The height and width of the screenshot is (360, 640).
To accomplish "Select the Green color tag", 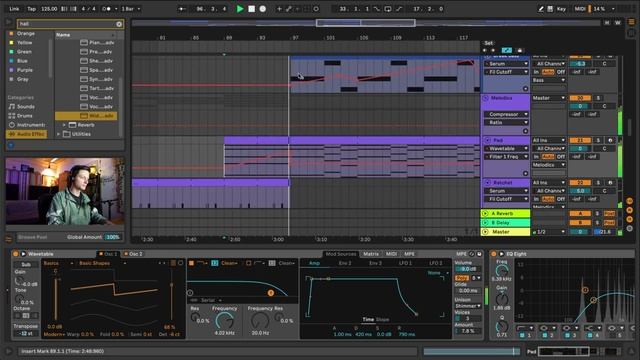I will point(24,52).
